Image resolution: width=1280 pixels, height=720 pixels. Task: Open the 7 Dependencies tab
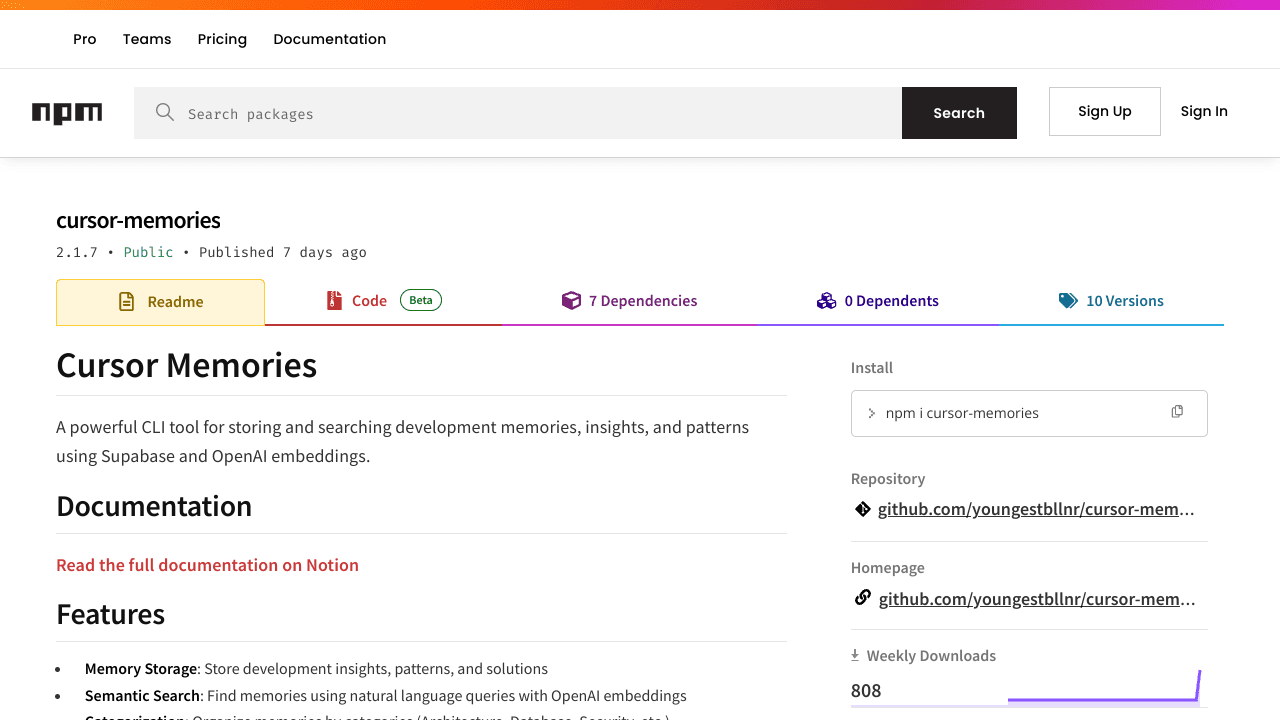click(629, 301)
